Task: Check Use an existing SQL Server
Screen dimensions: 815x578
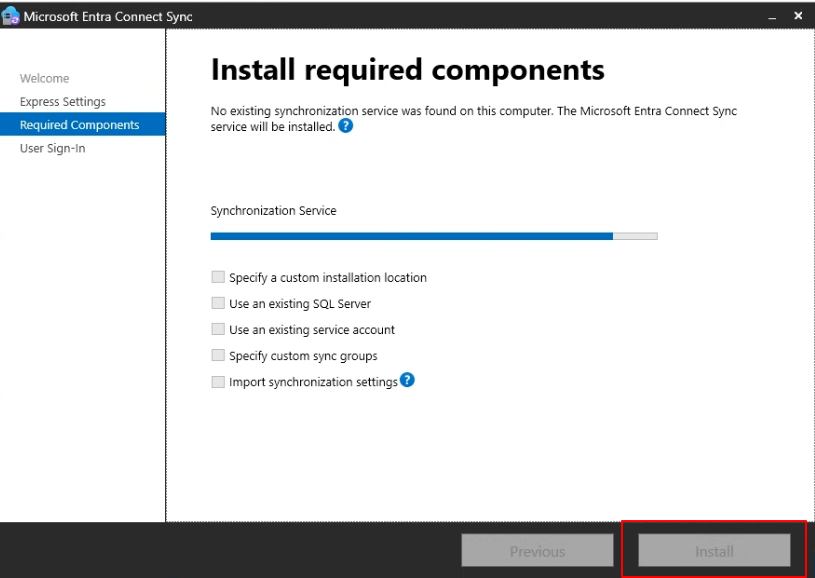Action: pyautogui.click(x=218, y=303)
